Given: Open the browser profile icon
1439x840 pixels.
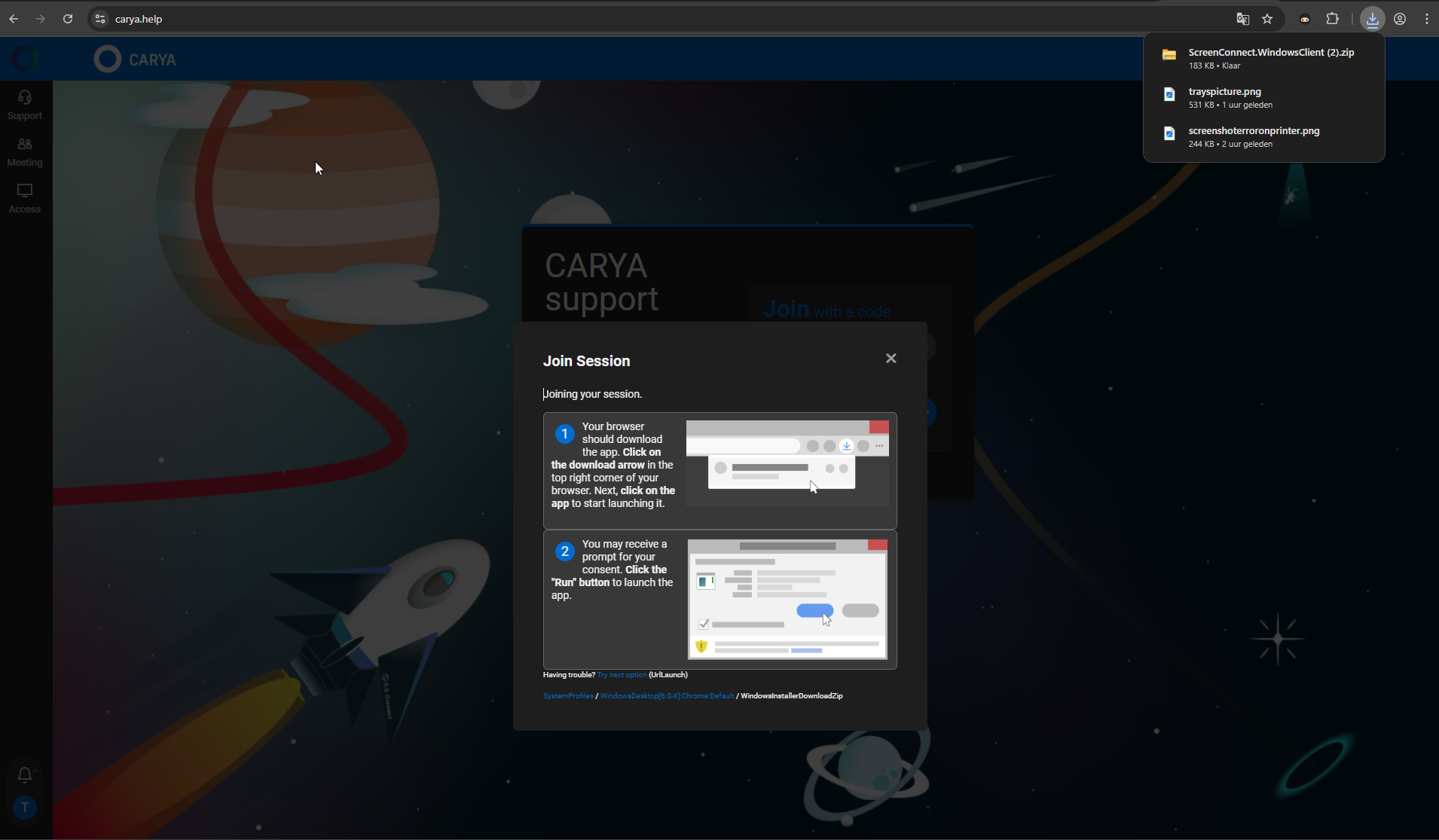Looking at the screenshot, I should pyautogui.click(x=1400, y=19).
